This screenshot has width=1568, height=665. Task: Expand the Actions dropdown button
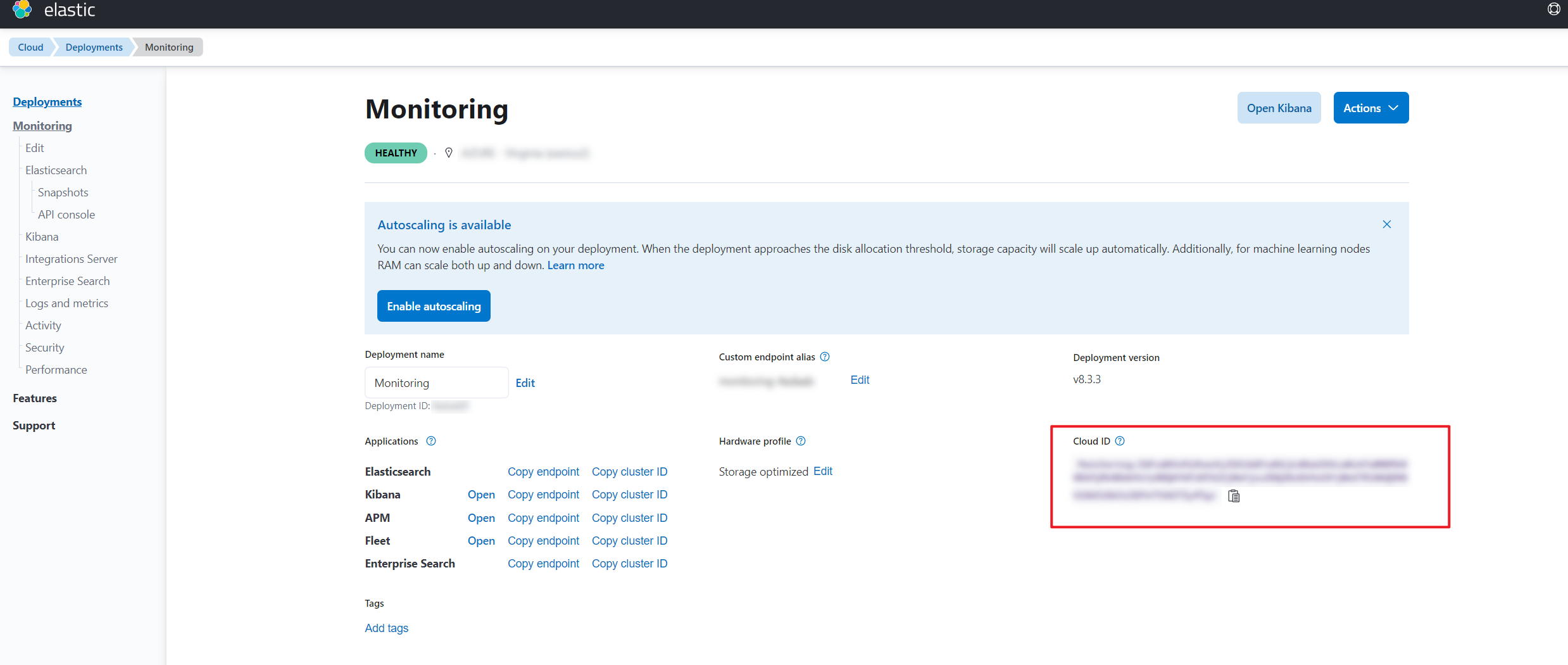pyautogui.click(x=1371, y=108)
